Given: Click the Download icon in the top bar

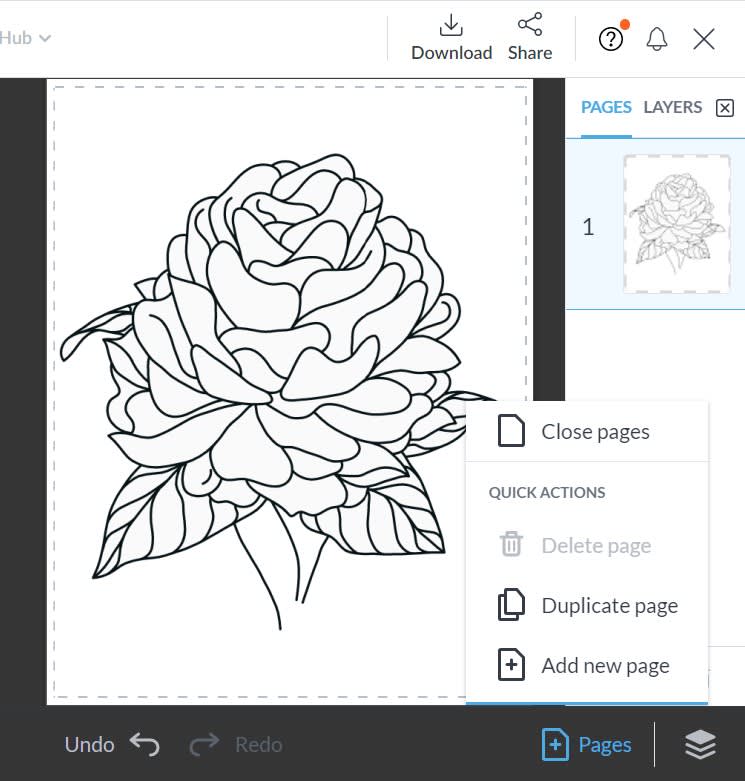Looking at the screenshot, I should point(451,25).
